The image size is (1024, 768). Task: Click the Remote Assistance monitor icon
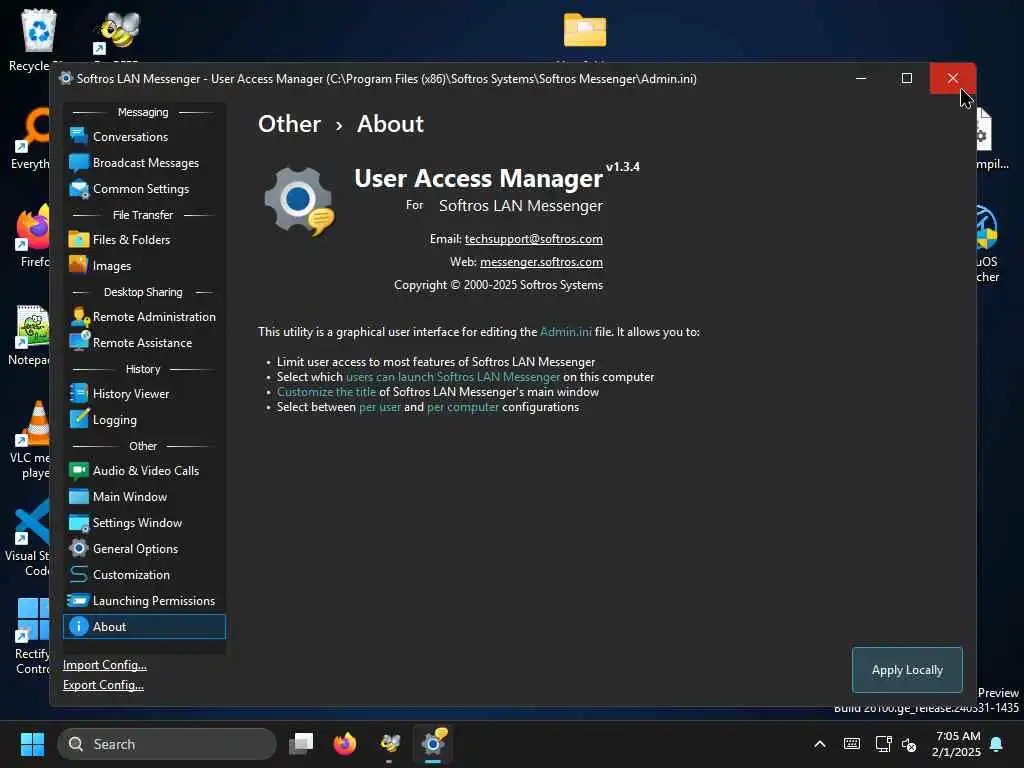pyautogui.click(x=78, y=342)
